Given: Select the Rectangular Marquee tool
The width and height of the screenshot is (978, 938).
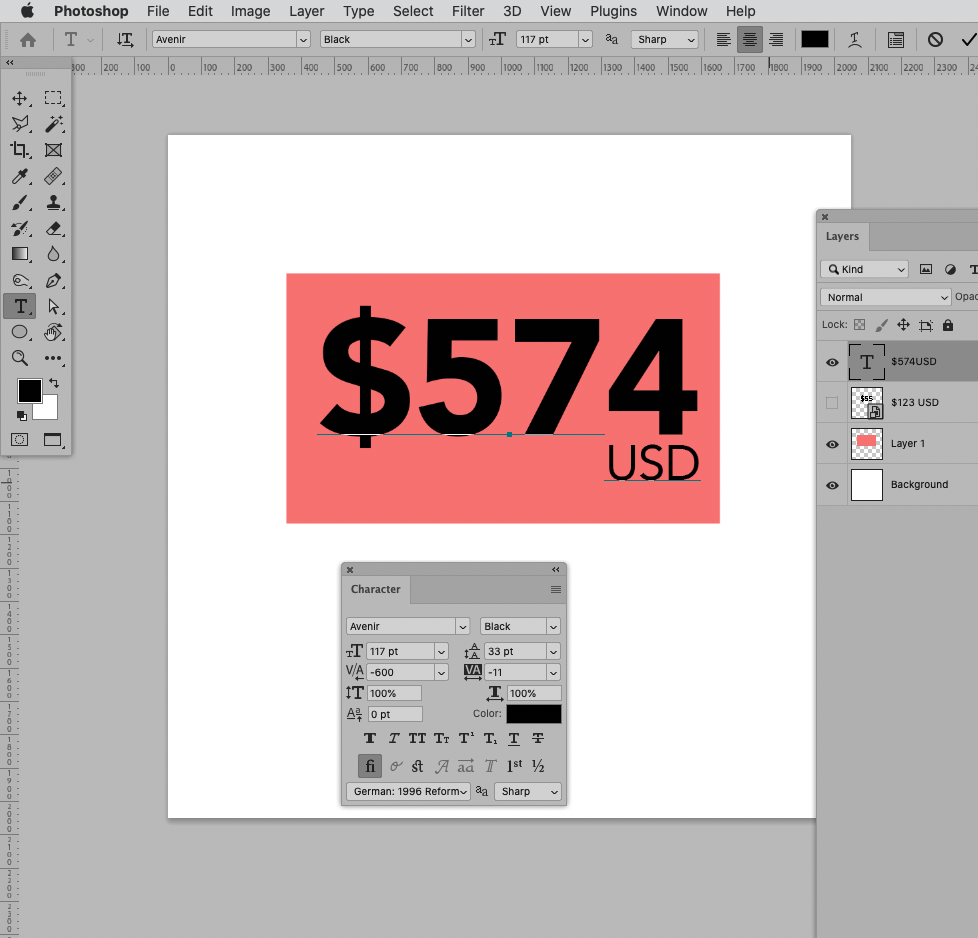Looking at the screenshot, I should pyautogui.click(x=53, y=99).
